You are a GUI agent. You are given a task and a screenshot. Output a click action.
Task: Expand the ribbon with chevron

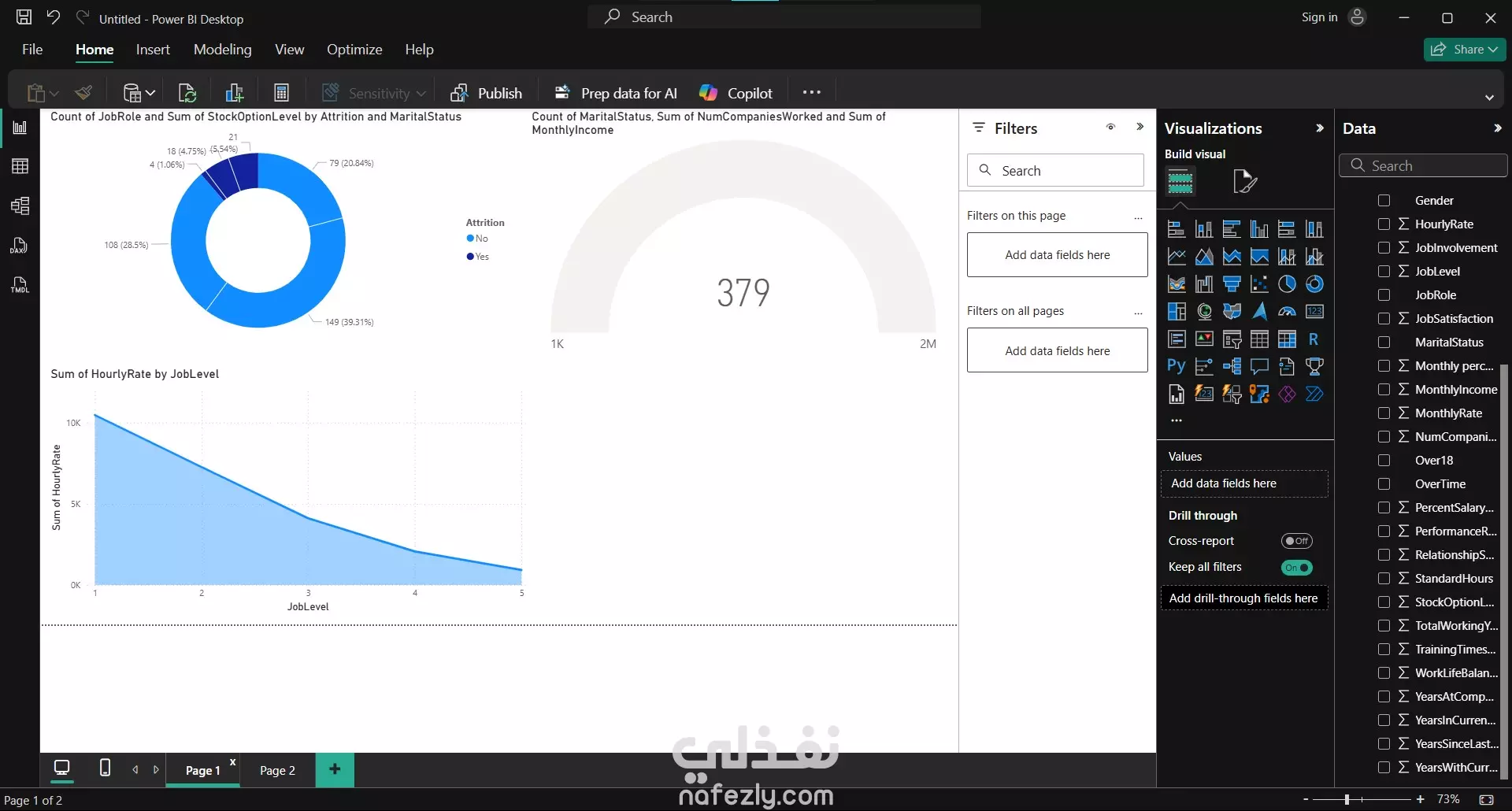(x=1489, y=98)
